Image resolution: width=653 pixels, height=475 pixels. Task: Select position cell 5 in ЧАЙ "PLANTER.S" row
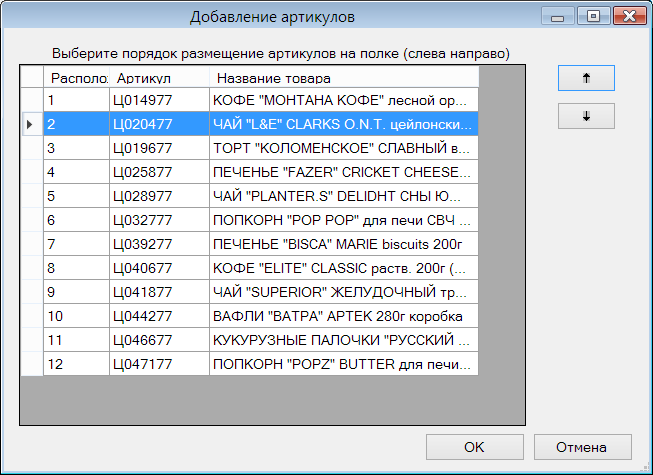pyautogui.click(x=76, y=196)
